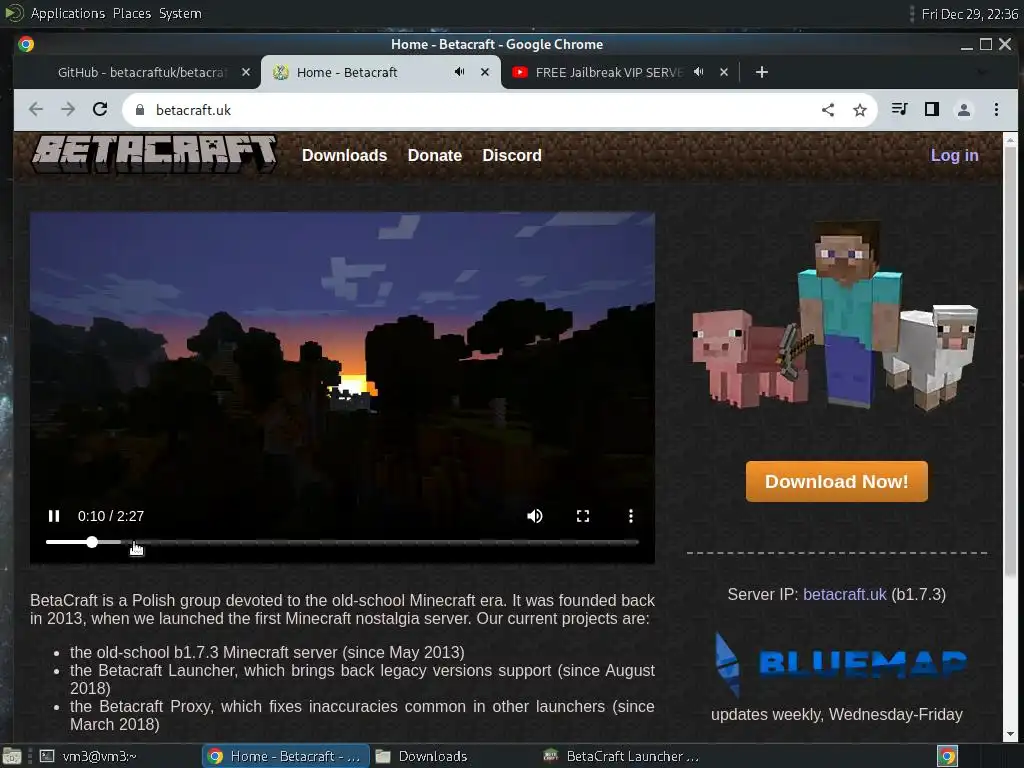Open Chrome profile avatar

point(963,109)
